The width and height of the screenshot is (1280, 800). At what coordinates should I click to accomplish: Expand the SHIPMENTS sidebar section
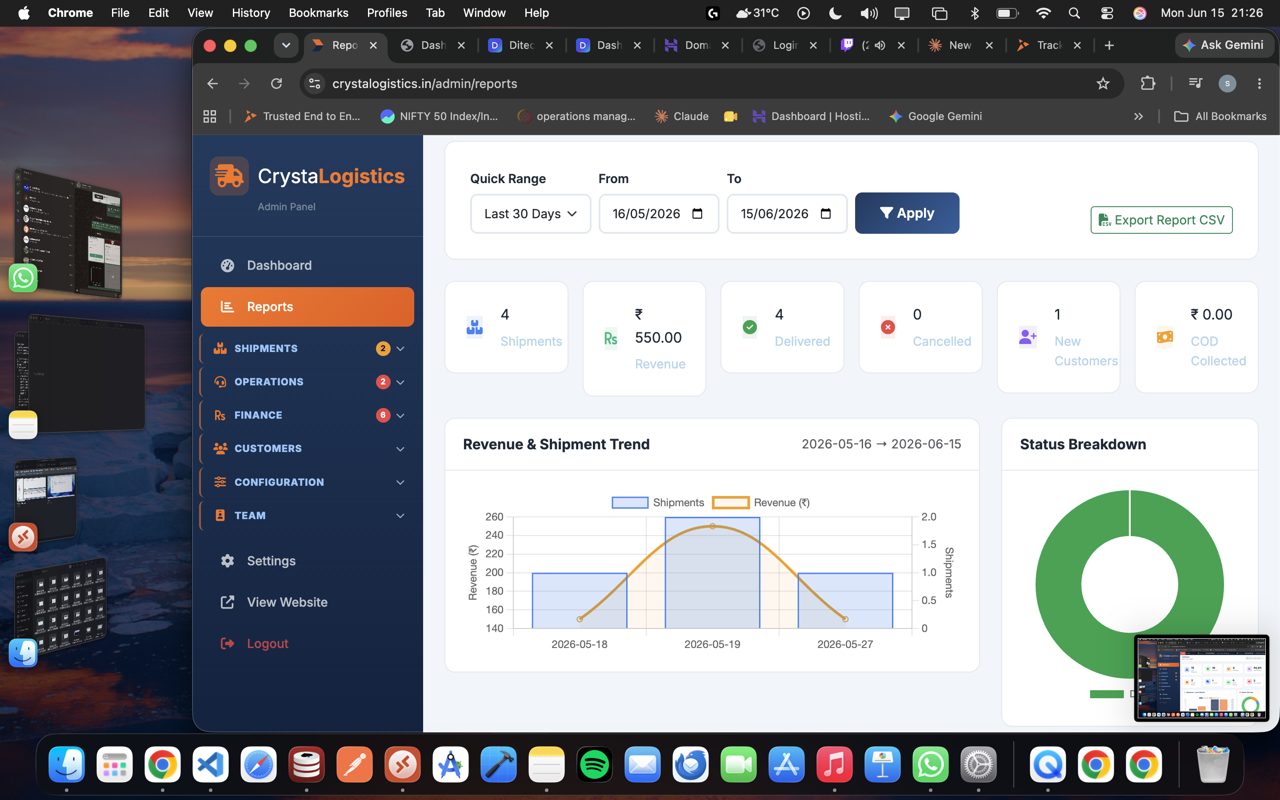click(307, 348)
